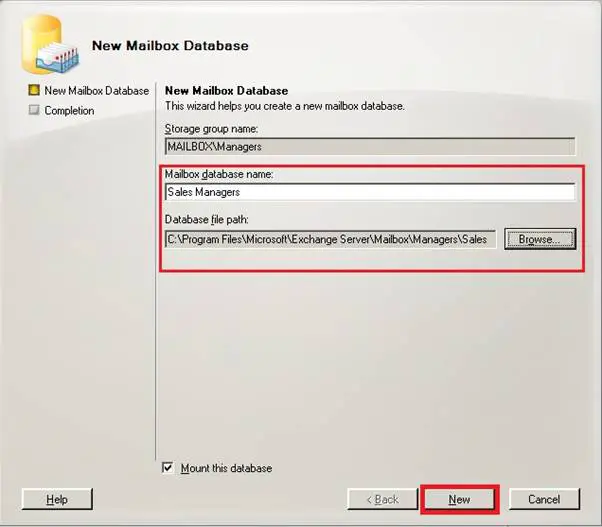
Task: Click the gray Completion step icon
Action: tap(34, 110)
